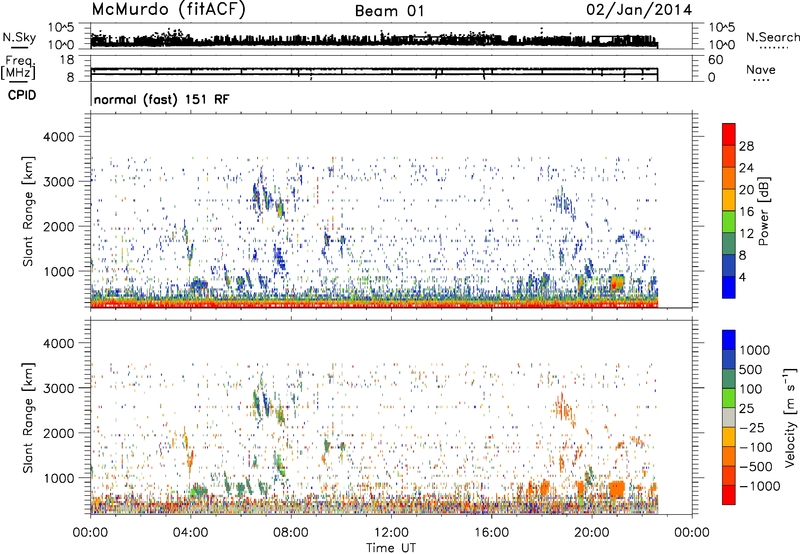Click the "25" tick on Velocity colorbar
The width and height of the screenshot is (800, 554).
(x=746, y=409)
